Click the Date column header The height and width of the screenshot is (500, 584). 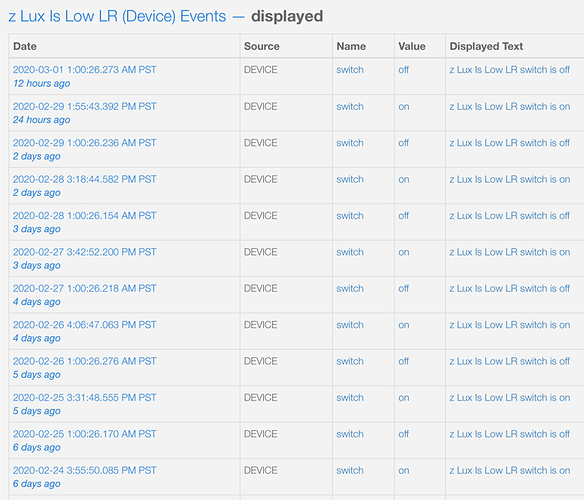click(25, 46)
